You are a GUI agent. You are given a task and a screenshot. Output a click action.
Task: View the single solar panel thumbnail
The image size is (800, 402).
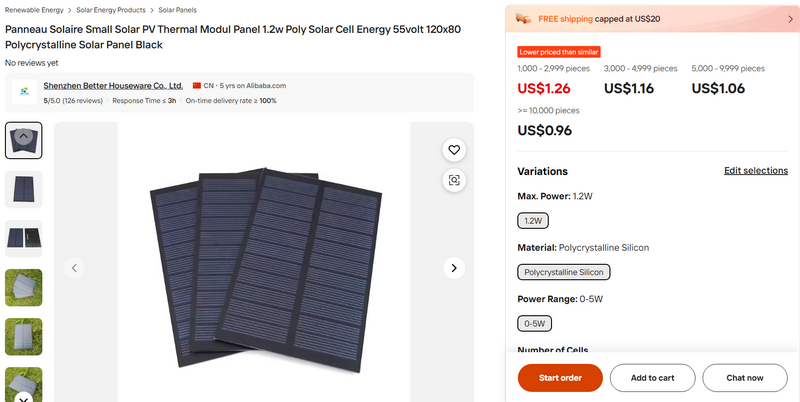[x=24, y=189]
